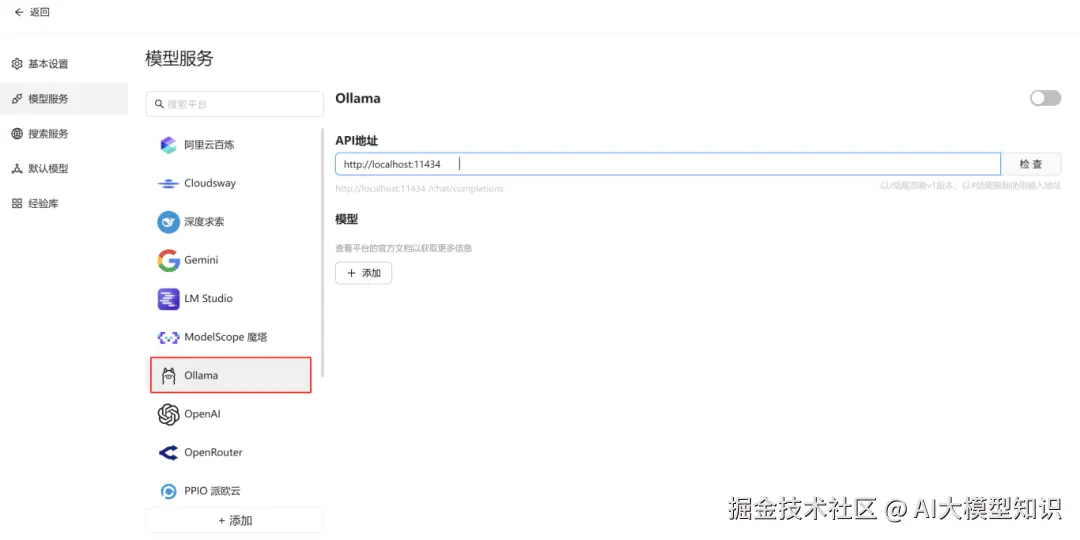Focus the API地址 input field

[x=667, y=164]
